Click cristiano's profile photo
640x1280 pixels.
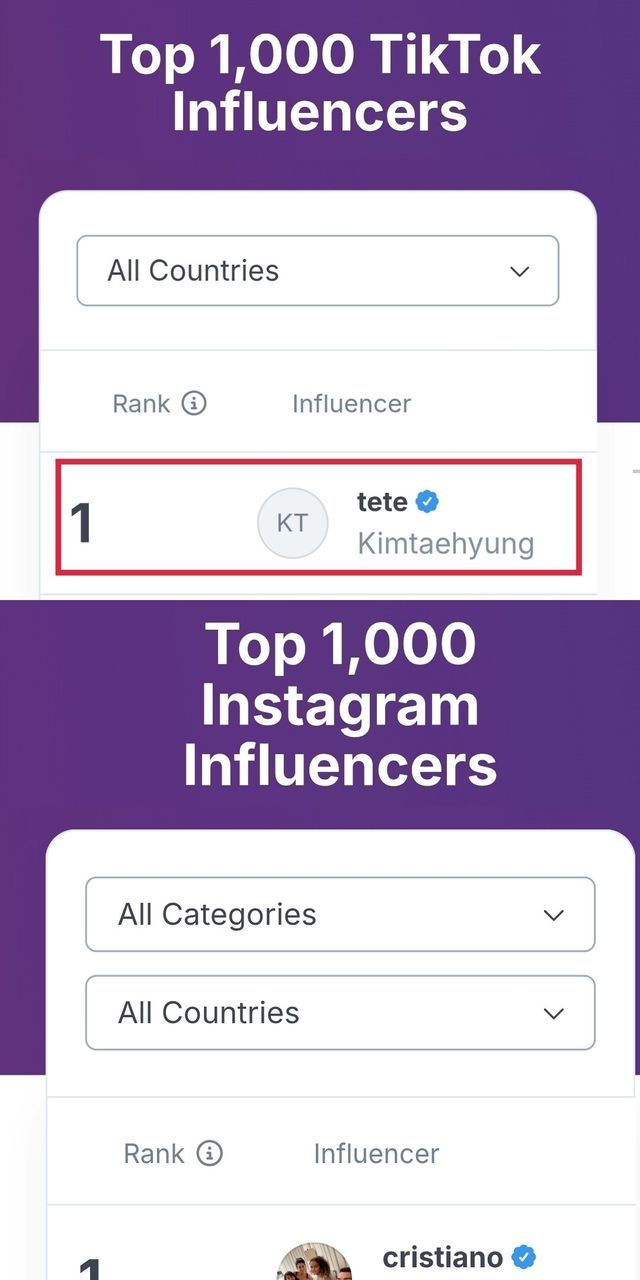314,1264
